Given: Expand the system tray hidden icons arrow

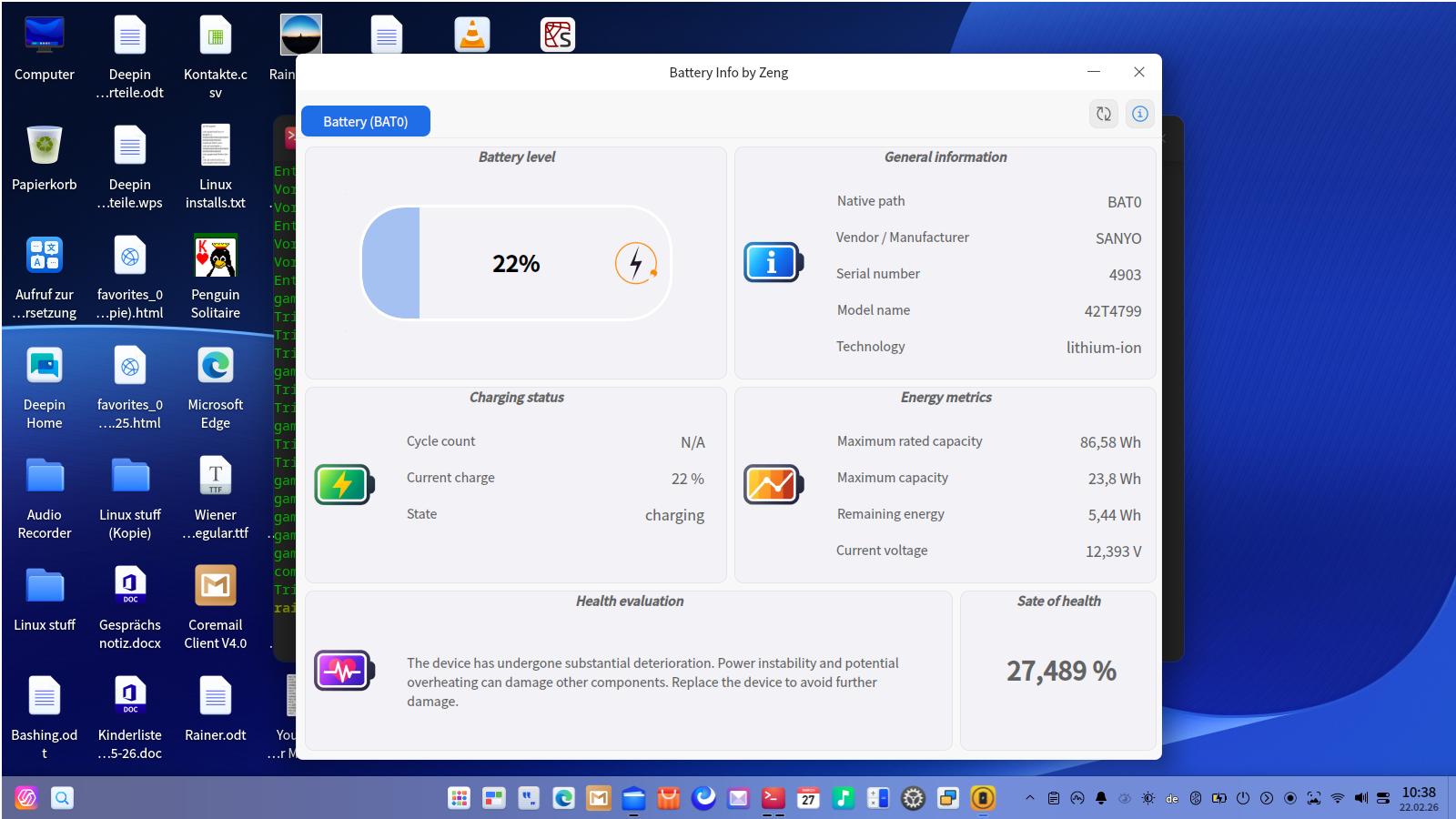Looking at the screenshot, I should tap(1029, 798).
